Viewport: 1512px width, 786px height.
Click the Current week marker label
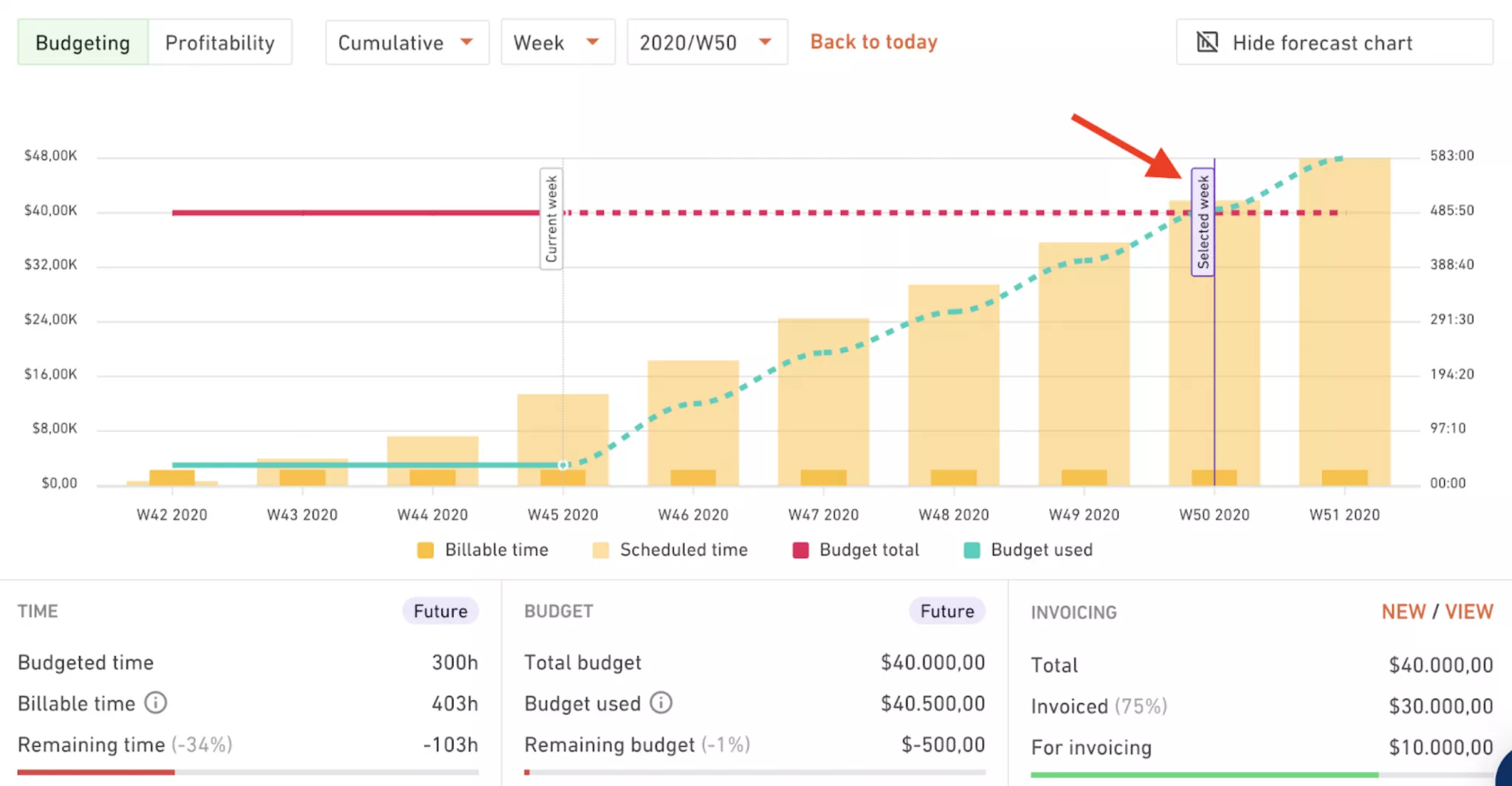click(x=551, y=218)
